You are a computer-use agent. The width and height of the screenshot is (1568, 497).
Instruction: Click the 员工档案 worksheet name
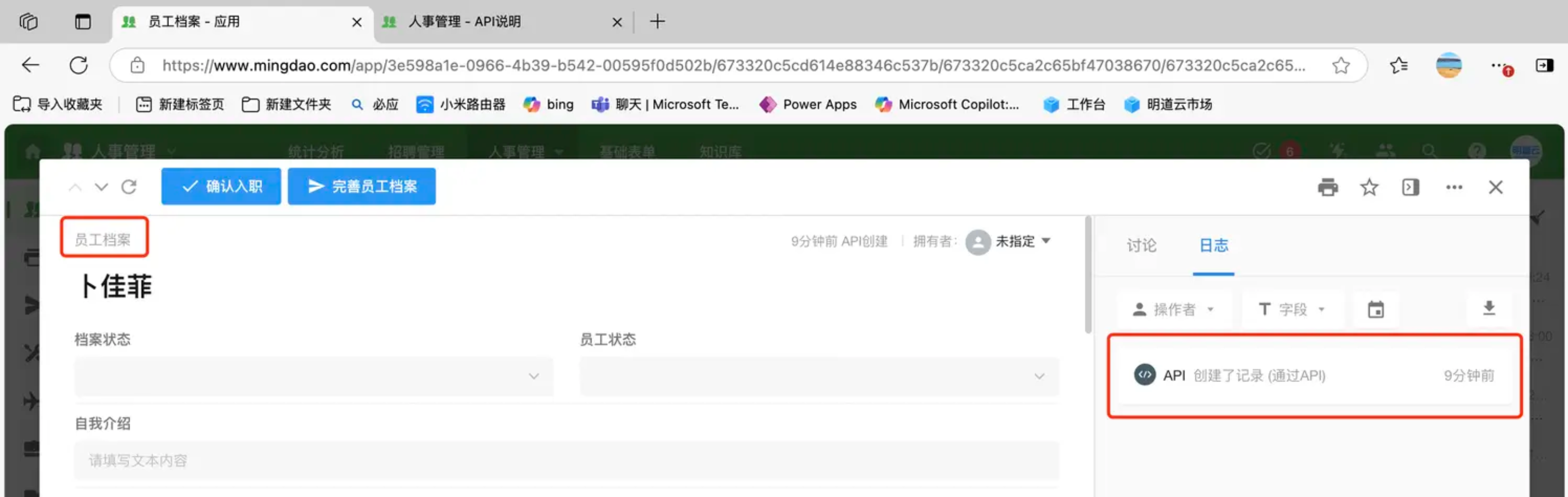(103, 240)
